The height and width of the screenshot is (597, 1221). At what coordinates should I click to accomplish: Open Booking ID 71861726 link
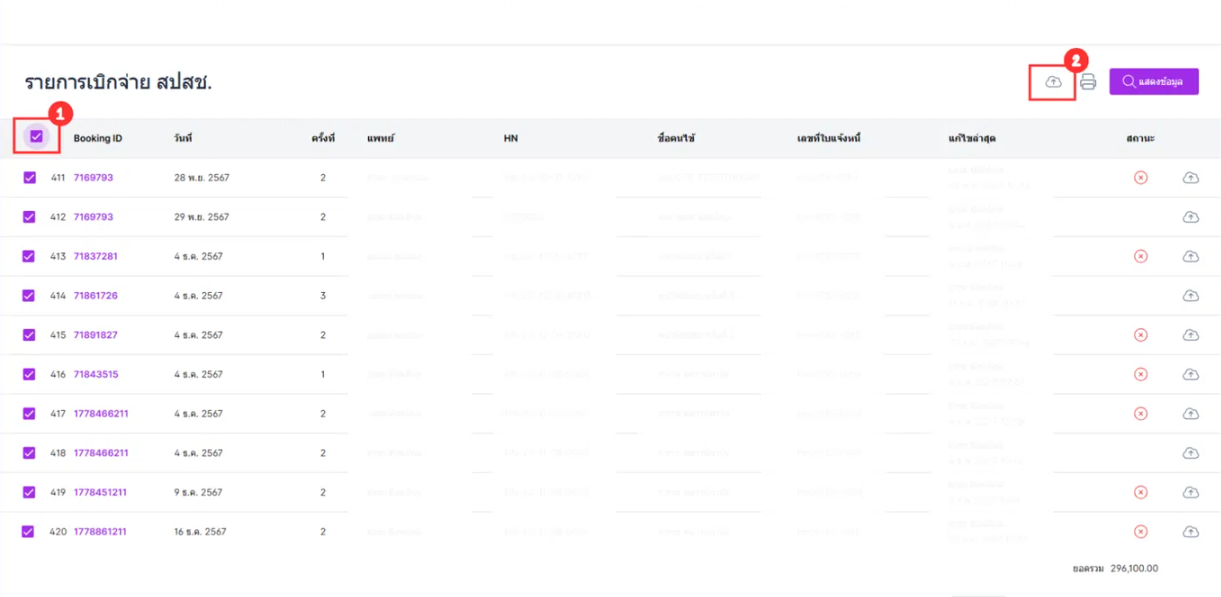pyautogui.click(x=96, y=296)
